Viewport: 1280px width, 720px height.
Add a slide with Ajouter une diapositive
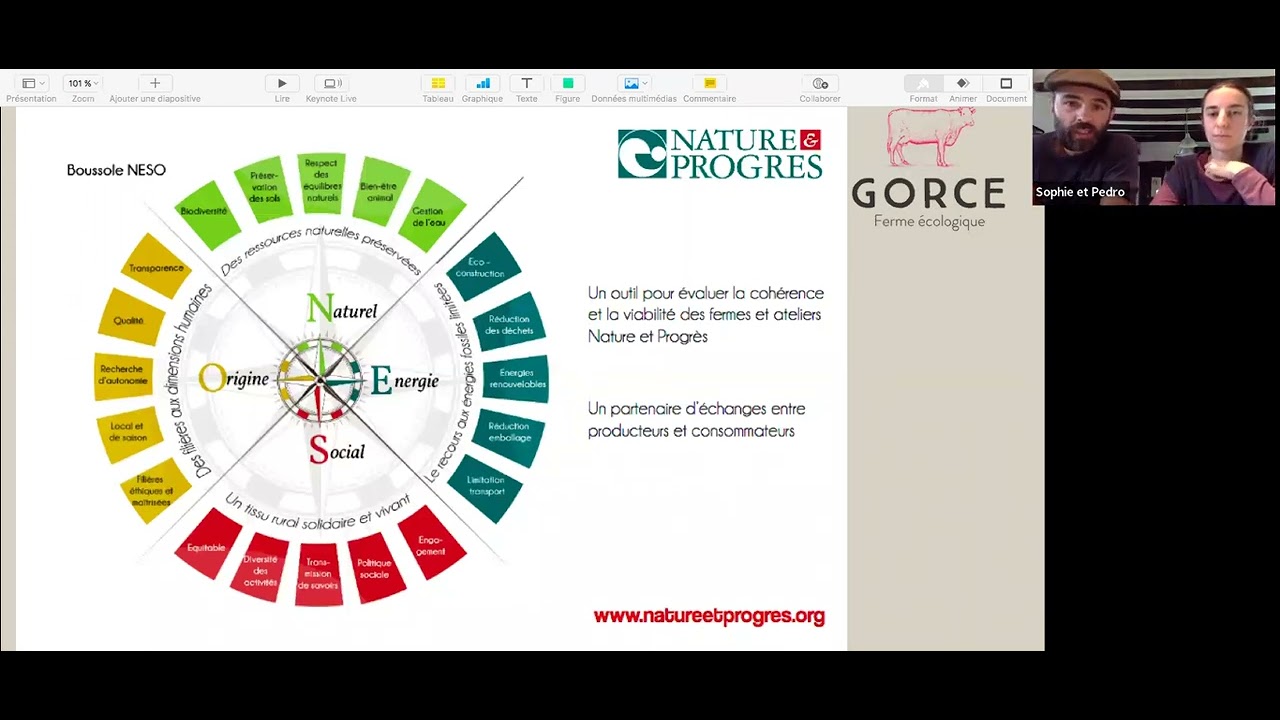(x=155, y=84)
